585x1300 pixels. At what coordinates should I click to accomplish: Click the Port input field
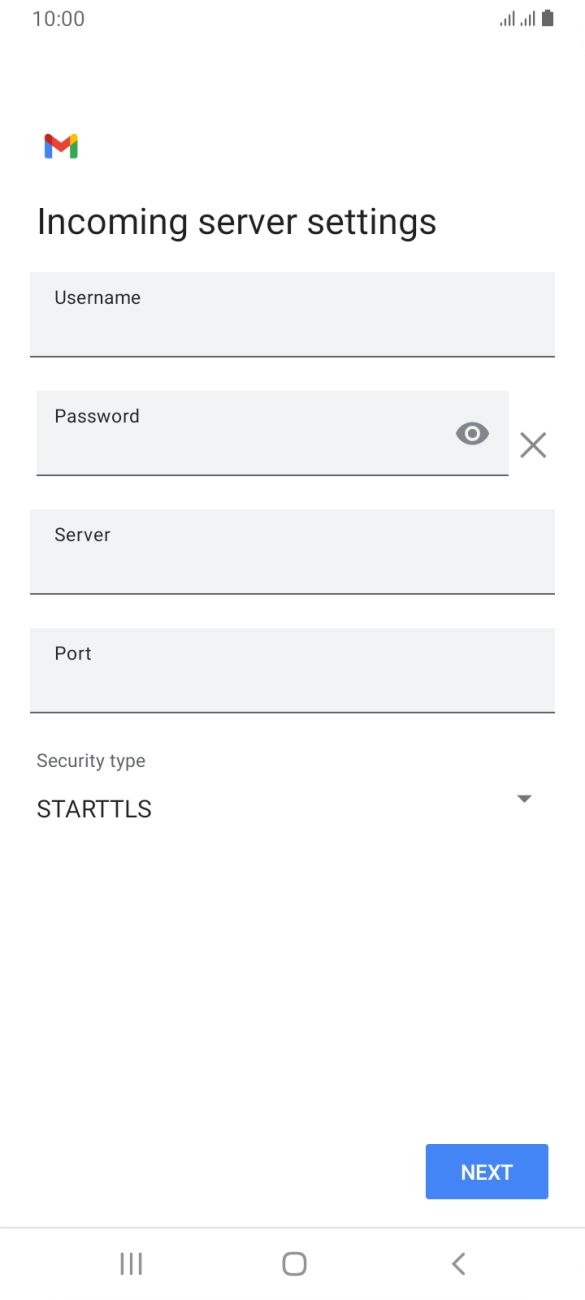point(292,670)
